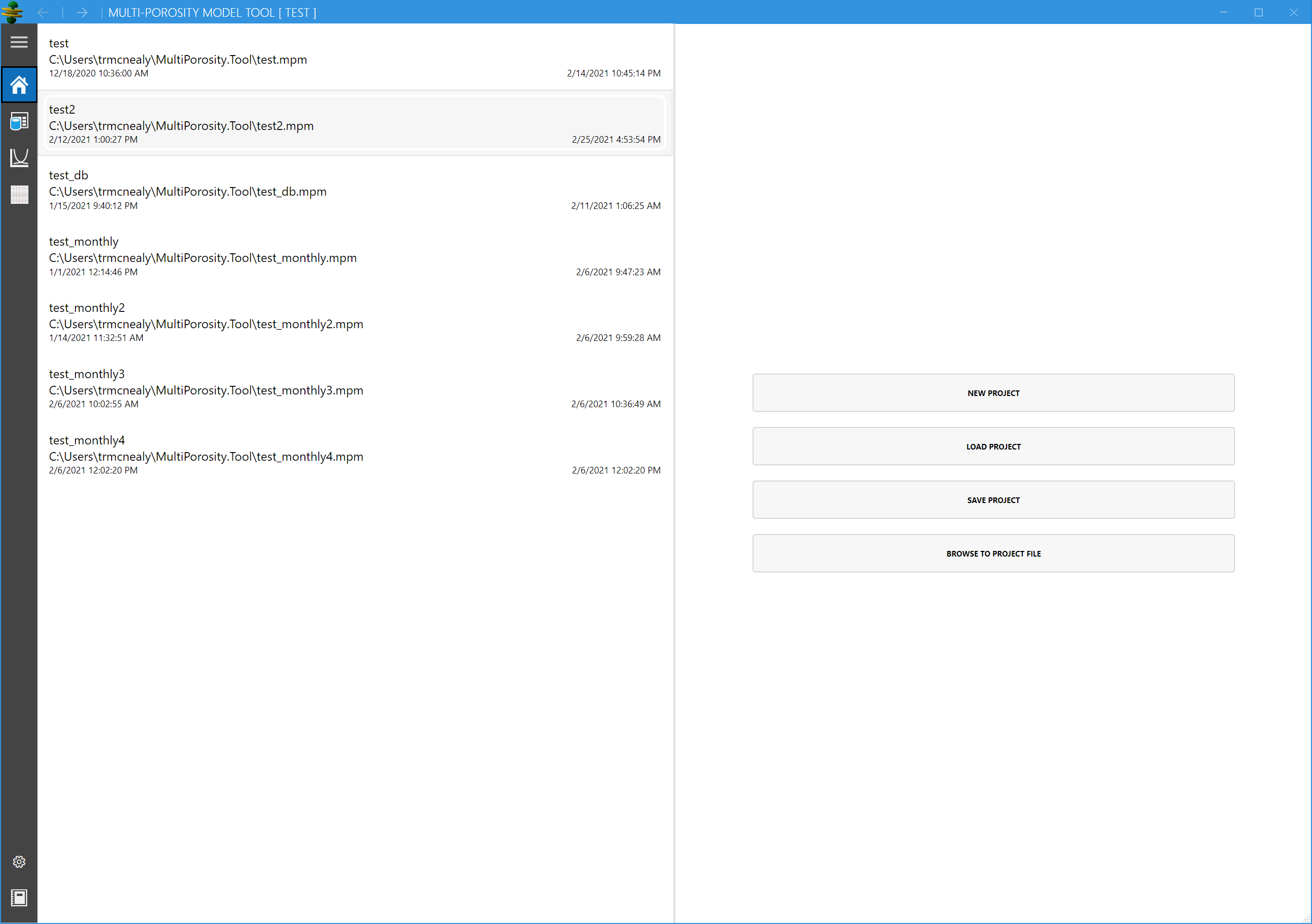This screenshot has width=1312, height=924.
Task: Open the Home page in sidebar
Action: [19, 85]
